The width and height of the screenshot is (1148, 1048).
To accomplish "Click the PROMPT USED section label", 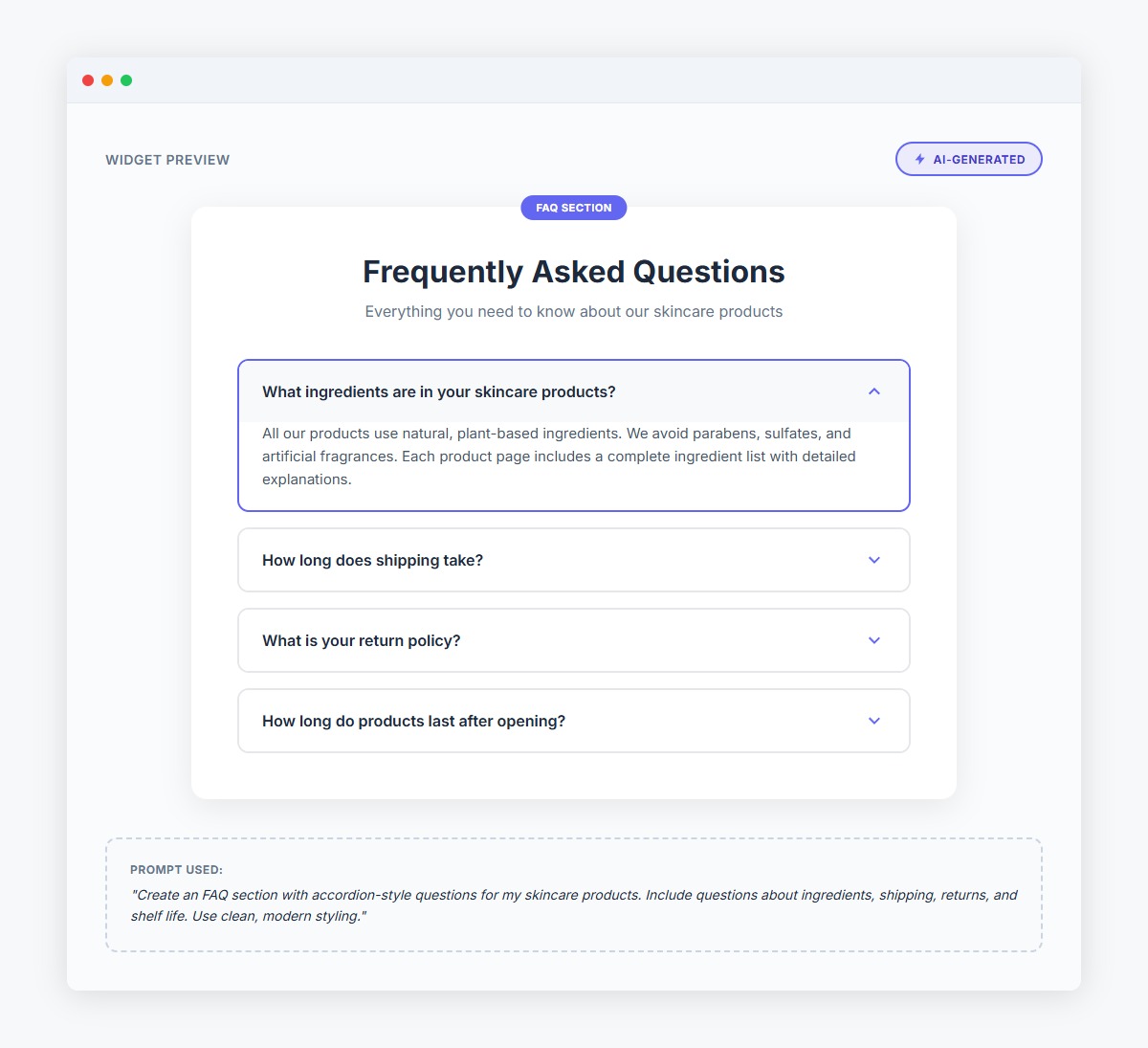I will pos(175,870).
